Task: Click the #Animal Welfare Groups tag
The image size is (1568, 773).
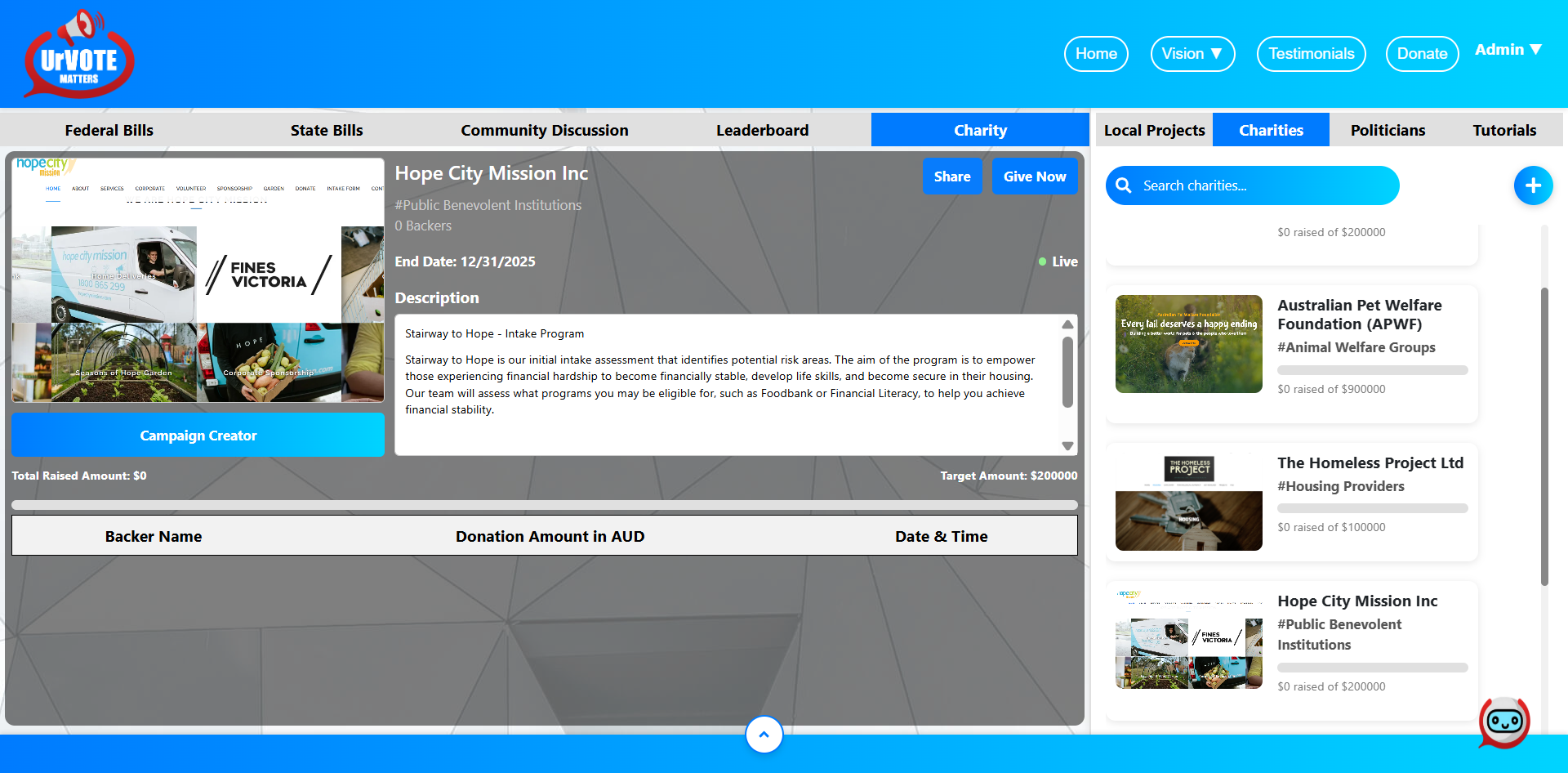Action: tap(1356, 347)
